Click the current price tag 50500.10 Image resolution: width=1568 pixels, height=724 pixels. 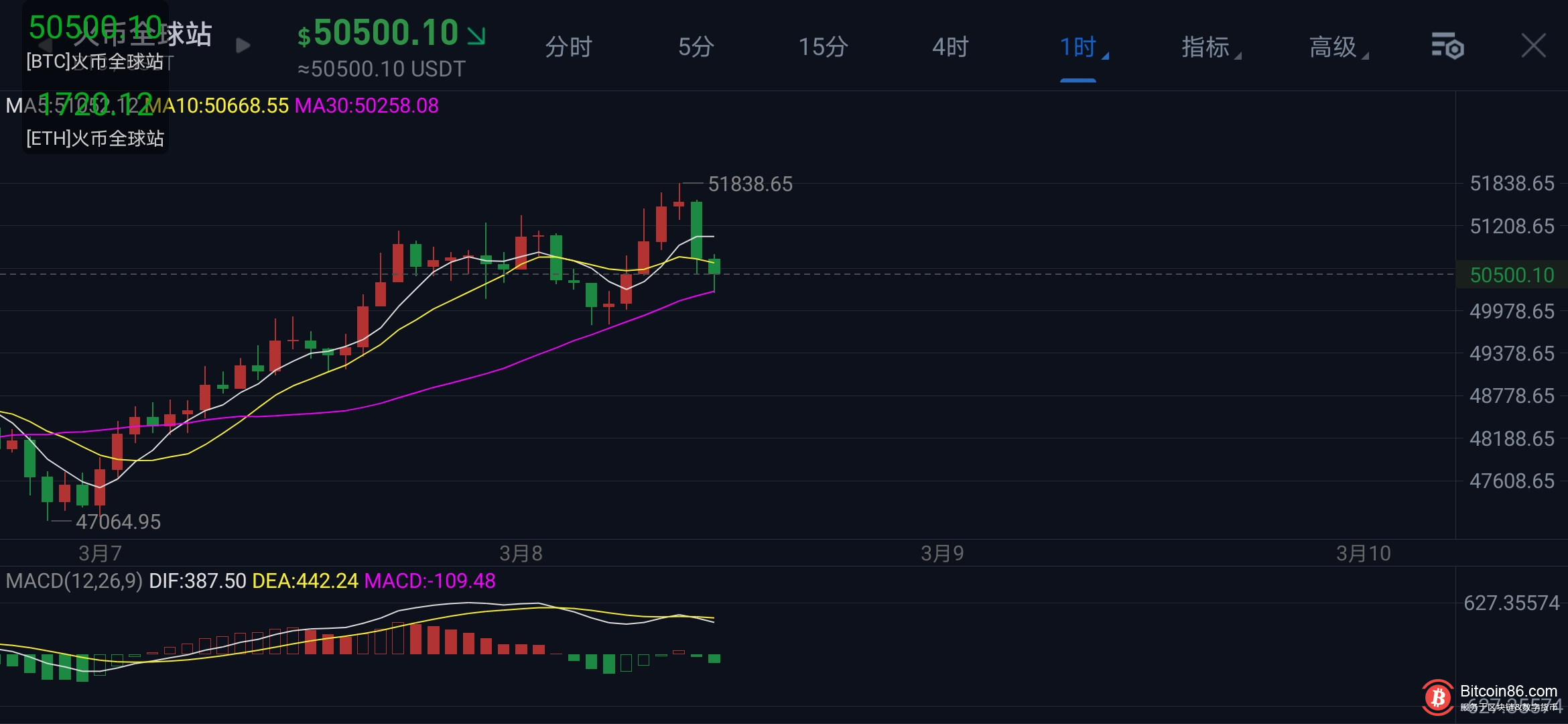tap(1512, 275)
